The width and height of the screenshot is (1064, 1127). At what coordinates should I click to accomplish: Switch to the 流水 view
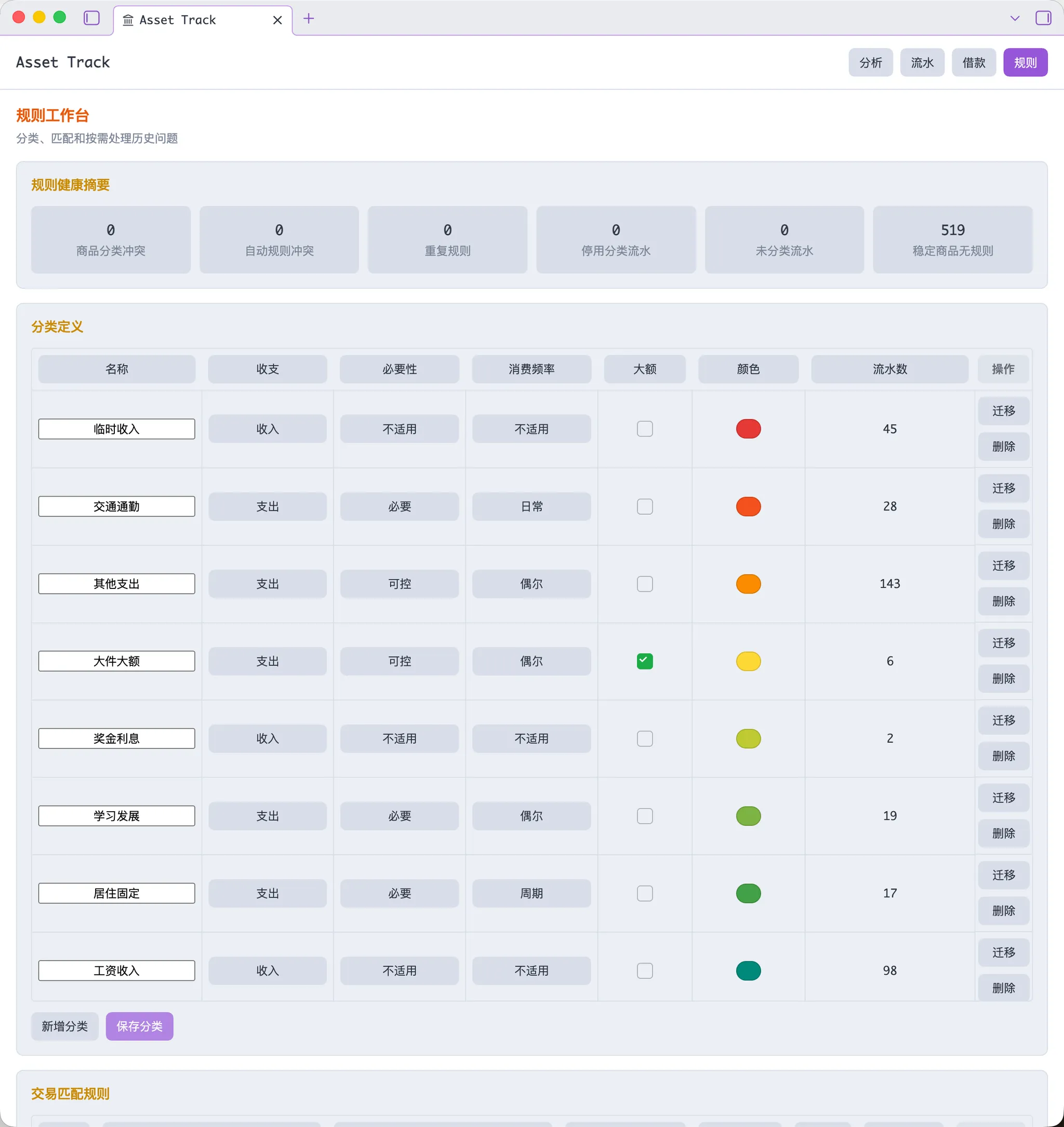coord(922,62)
